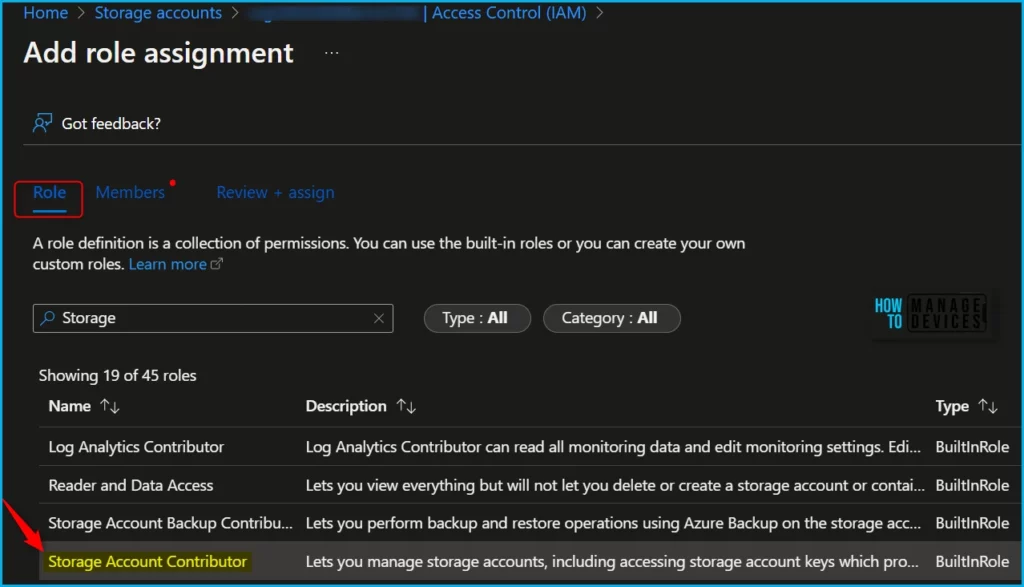
Task: Open the ellipsis menu beside Add role assignment
Action: 332,53
